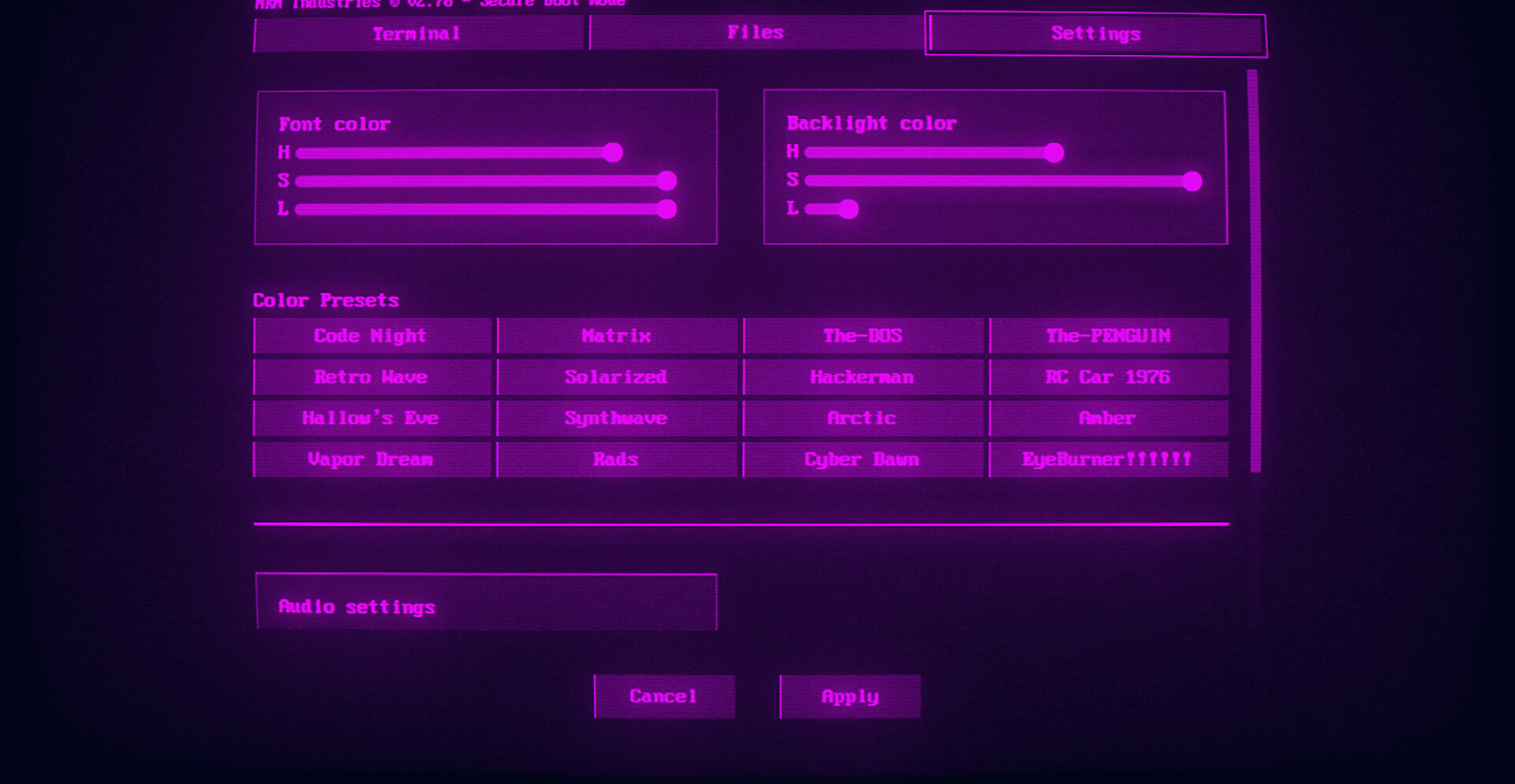Choose the Hackerman preset

click(x=862, y=377)
